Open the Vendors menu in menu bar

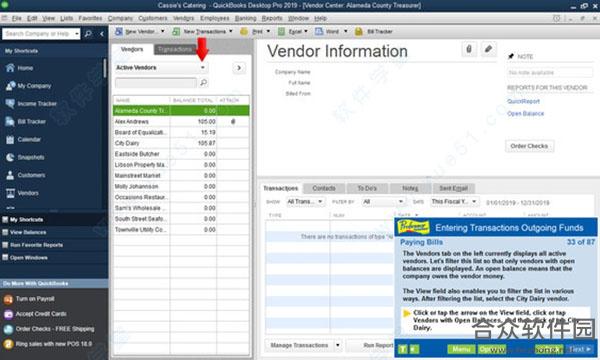pos(183,18)
